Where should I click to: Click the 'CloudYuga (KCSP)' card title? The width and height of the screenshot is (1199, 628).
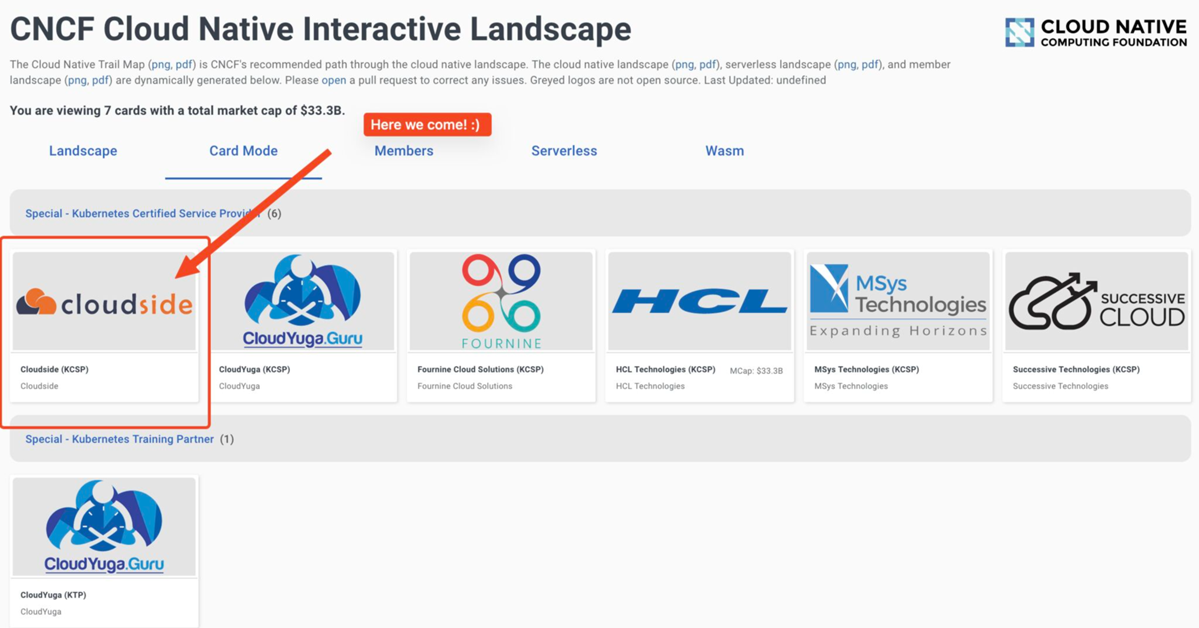(255, 369)
